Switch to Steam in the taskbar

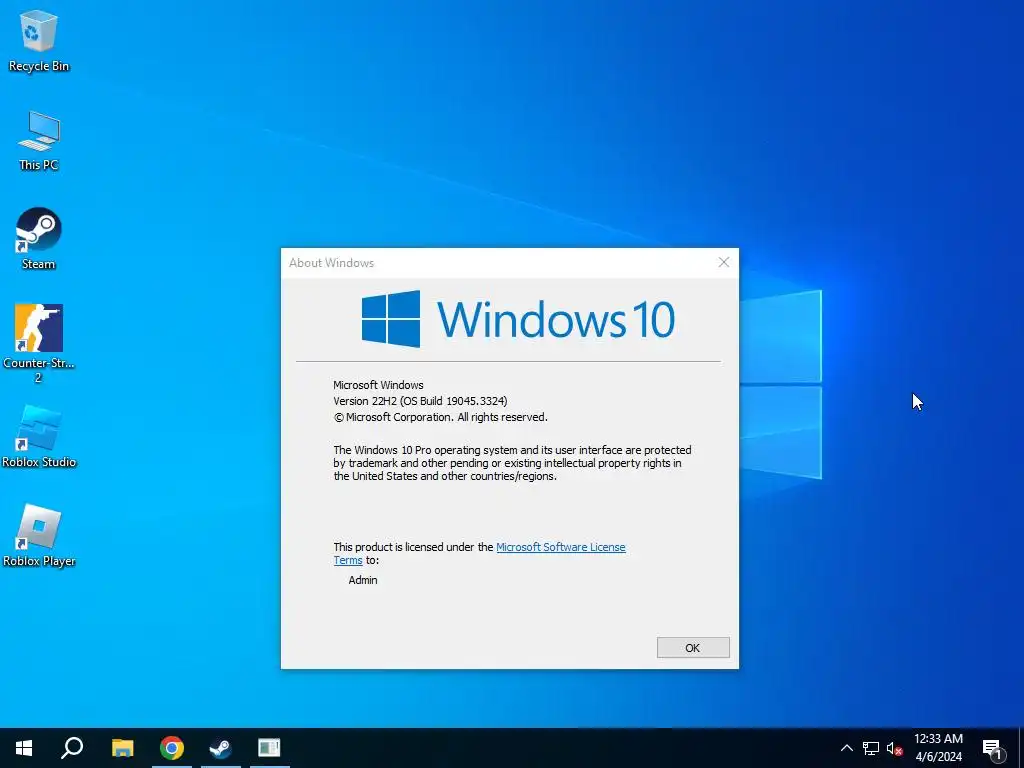(221, 748)
